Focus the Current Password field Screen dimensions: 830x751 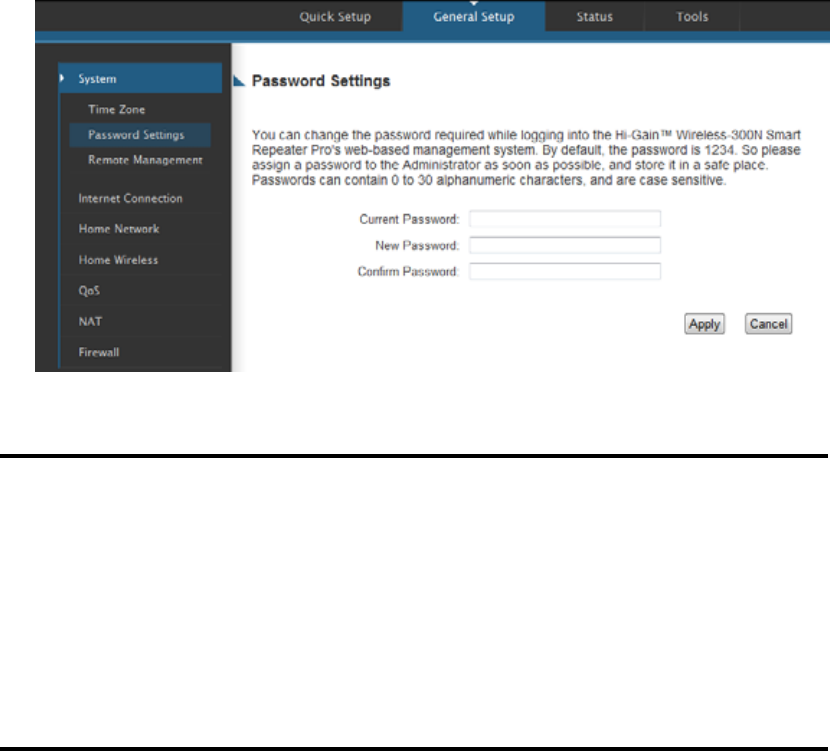[565, 219]
